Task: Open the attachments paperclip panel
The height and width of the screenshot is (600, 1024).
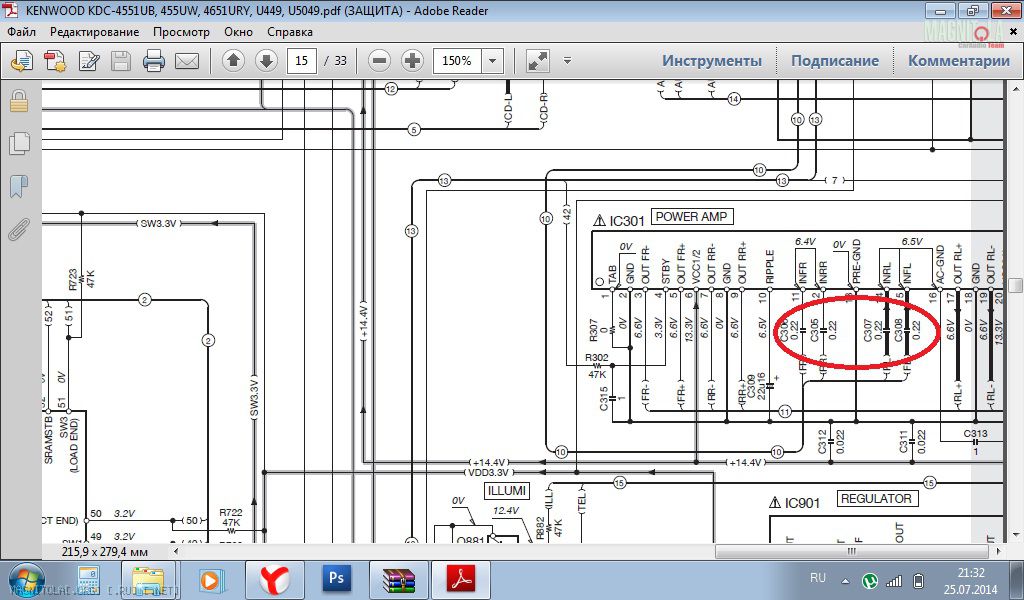Action: (19, 229)
